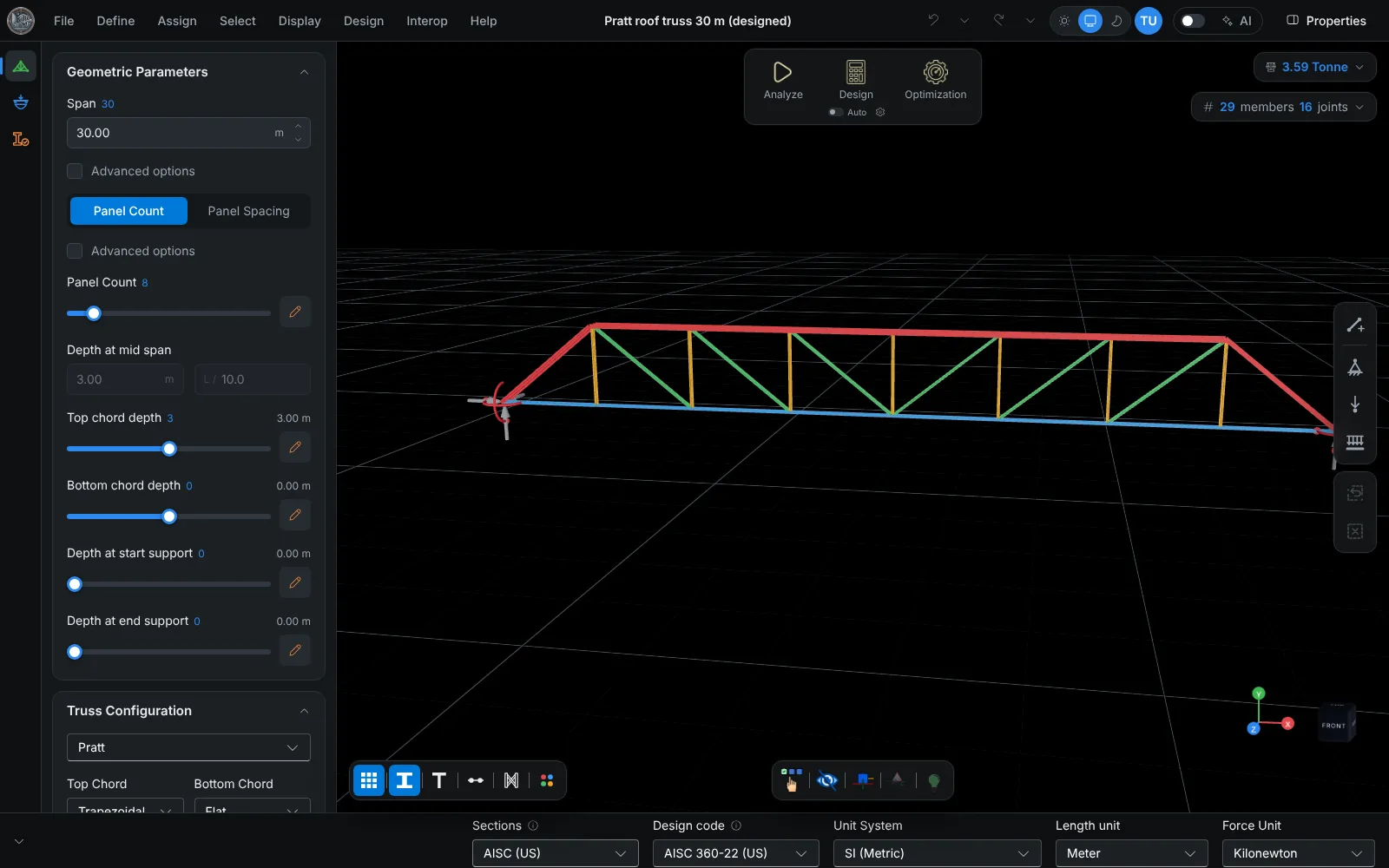Edit the Panel Count value with pencil
Viewport: 1389px width, 868px height.
tap(295, 312)
